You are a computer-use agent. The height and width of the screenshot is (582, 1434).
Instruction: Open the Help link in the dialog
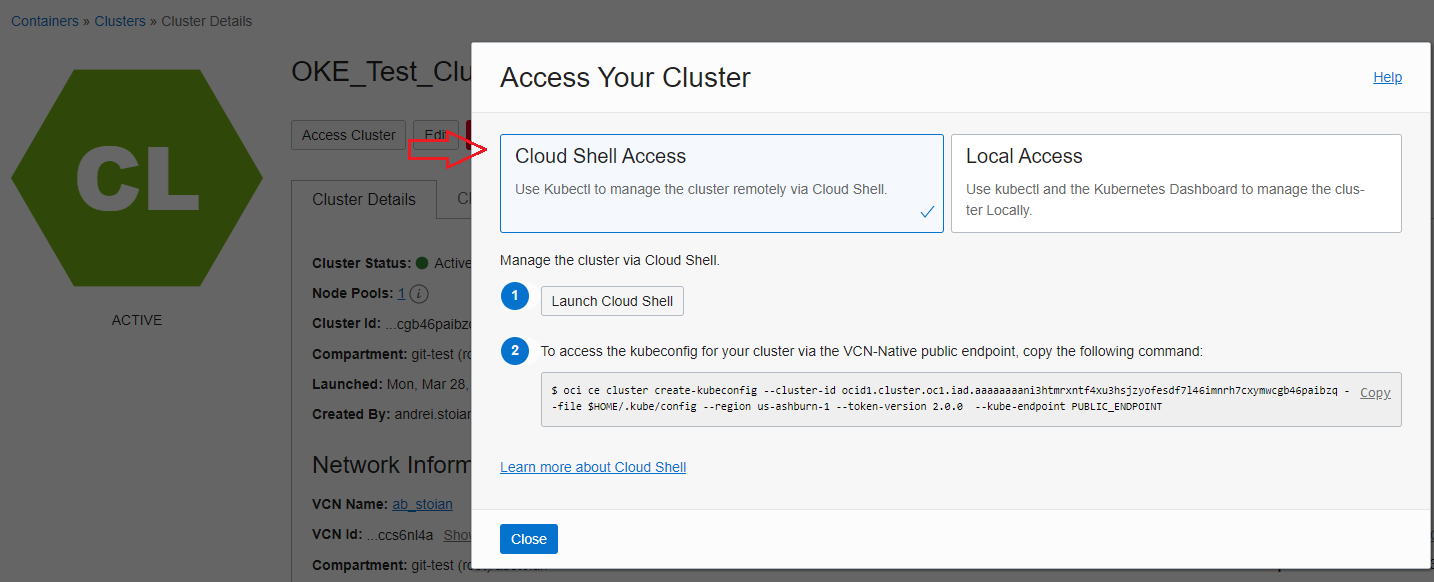(1387, 77)
